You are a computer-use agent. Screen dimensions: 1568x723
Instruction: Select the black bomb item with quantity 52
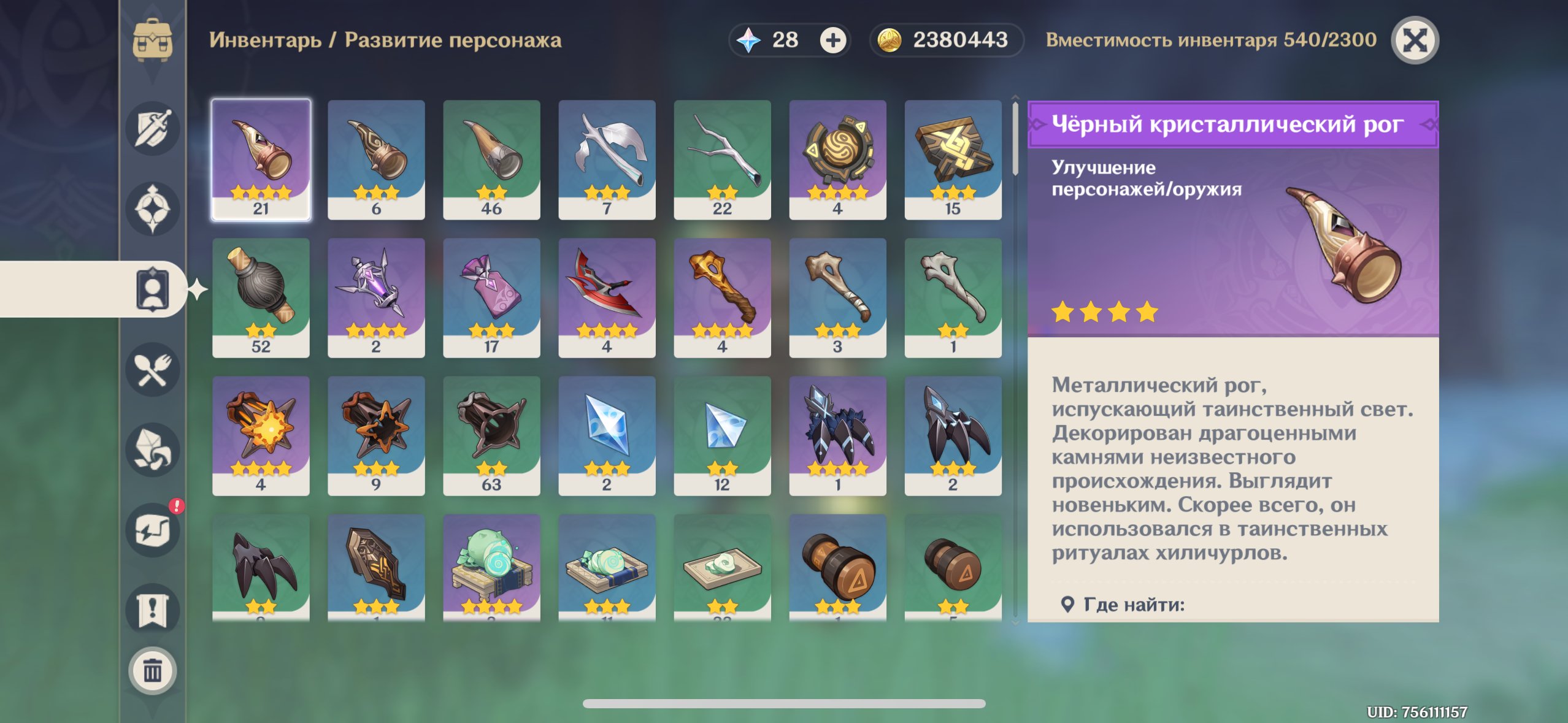tap(261, 298)
